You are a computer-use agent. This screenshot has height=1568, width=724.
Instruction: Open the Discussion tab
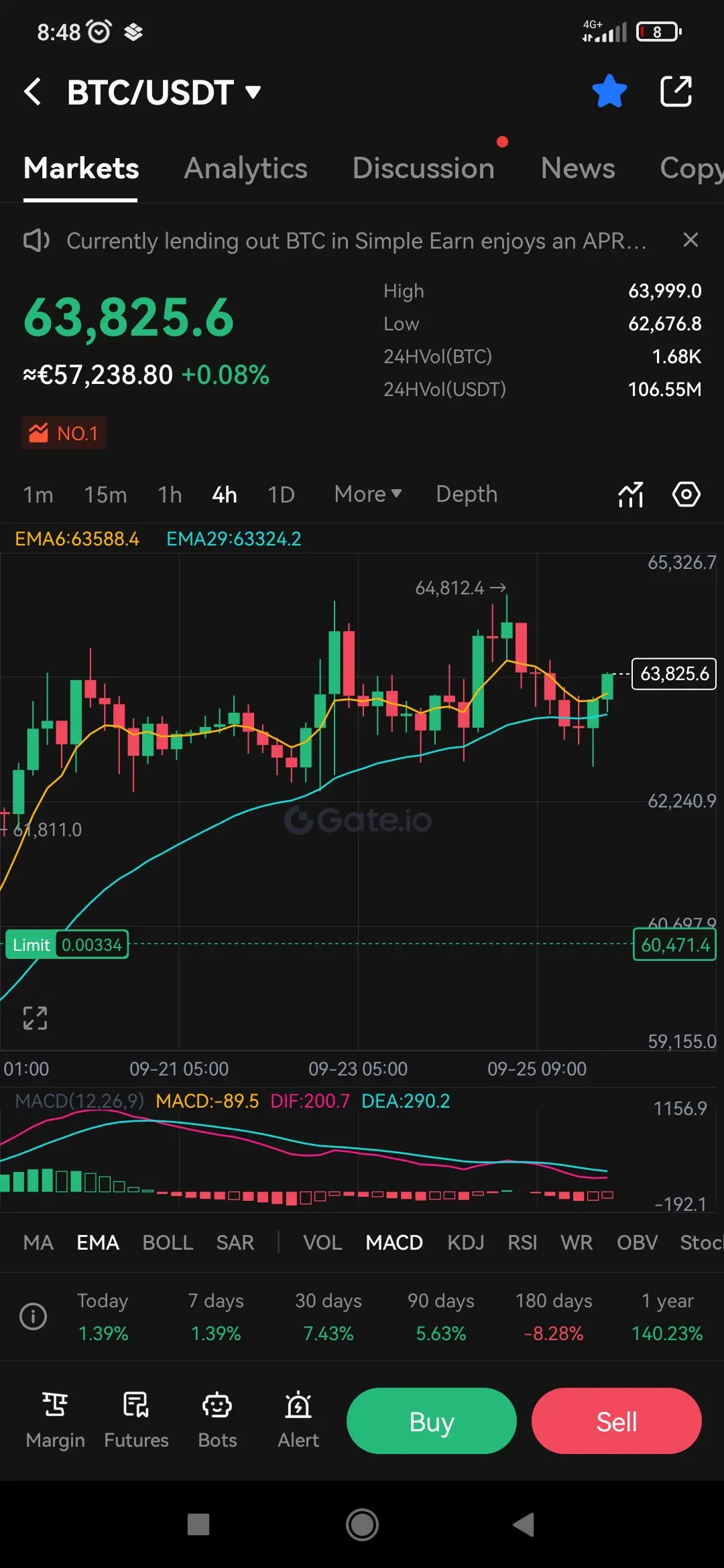point(424,168)
